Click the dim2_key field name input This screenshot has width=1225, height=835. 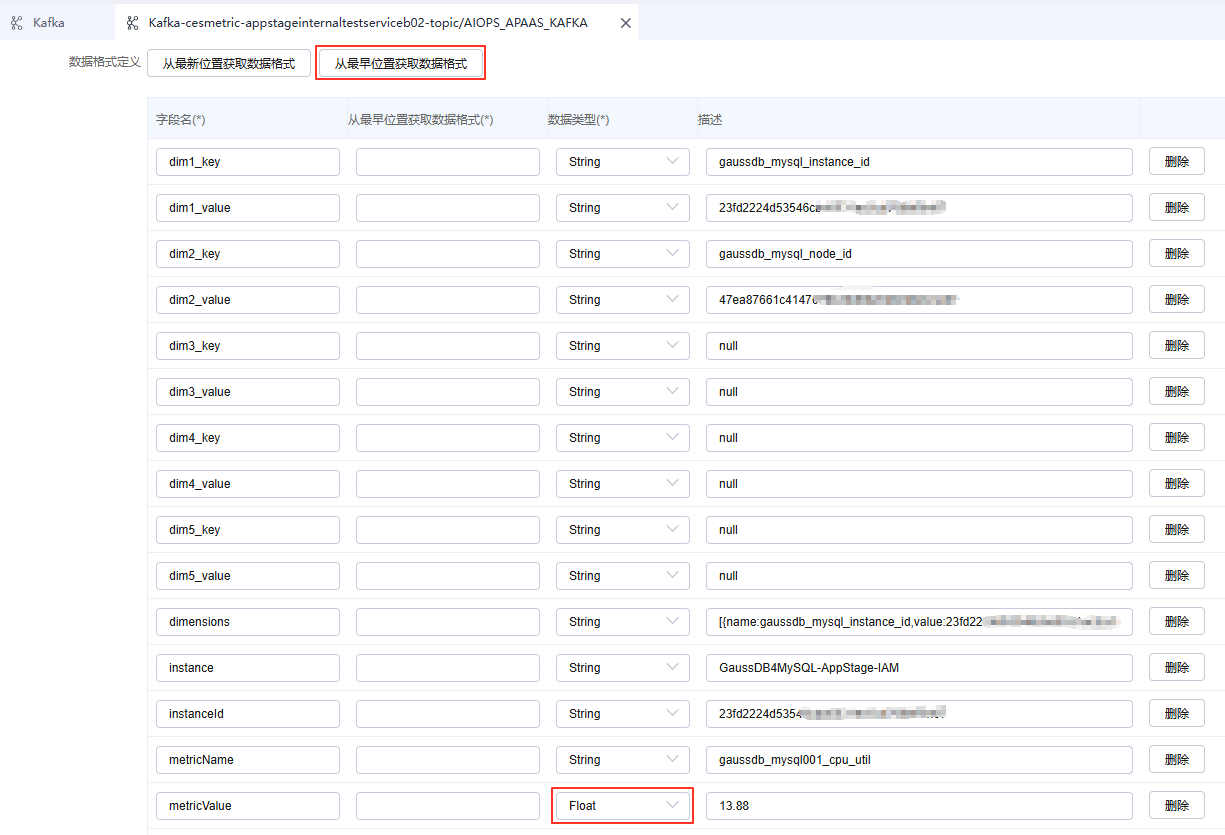[x=247, y=254]
